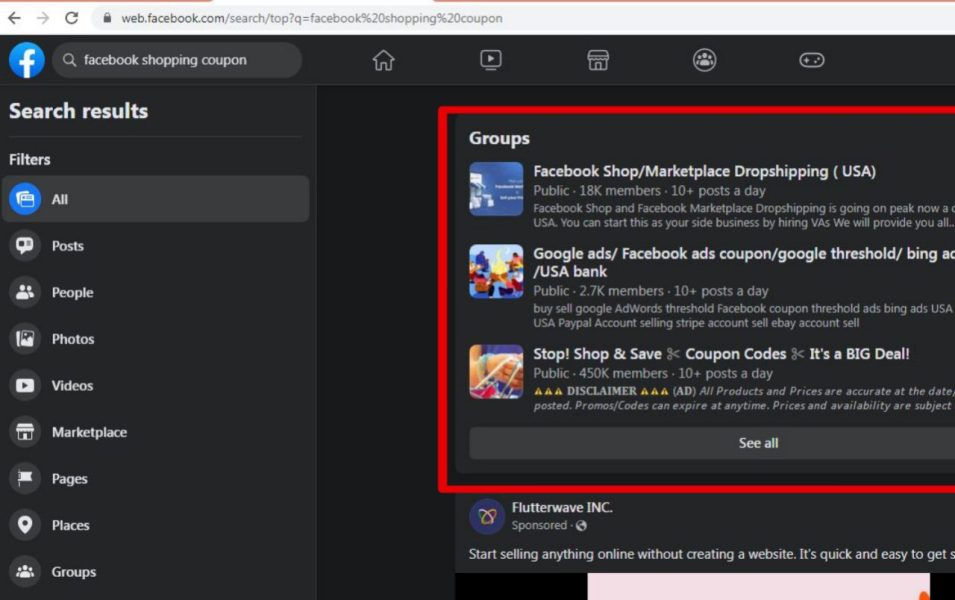Open Gaming controller icon in top navigation
955x600 pixels.
tap(812, 60)
